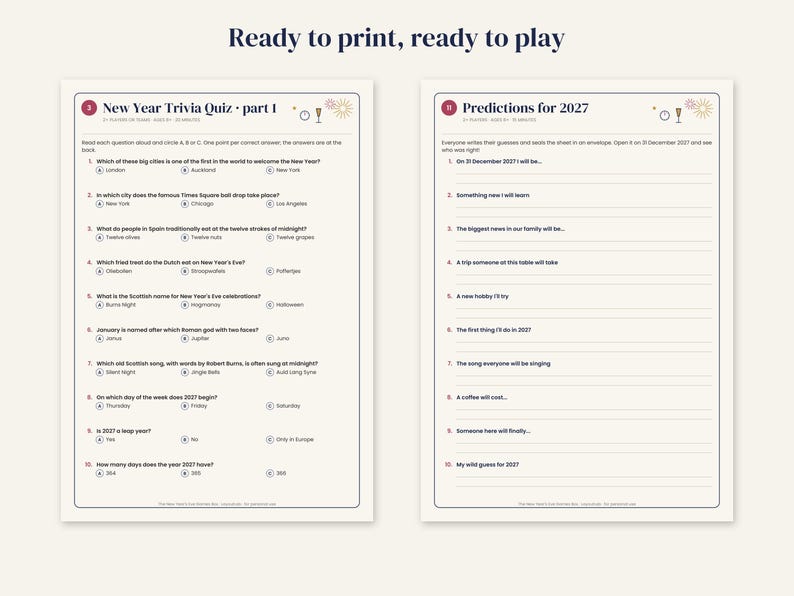Click the Trivia Quiz footer text
This screenshot has height=596, width=794.
(x=217, y=504)
